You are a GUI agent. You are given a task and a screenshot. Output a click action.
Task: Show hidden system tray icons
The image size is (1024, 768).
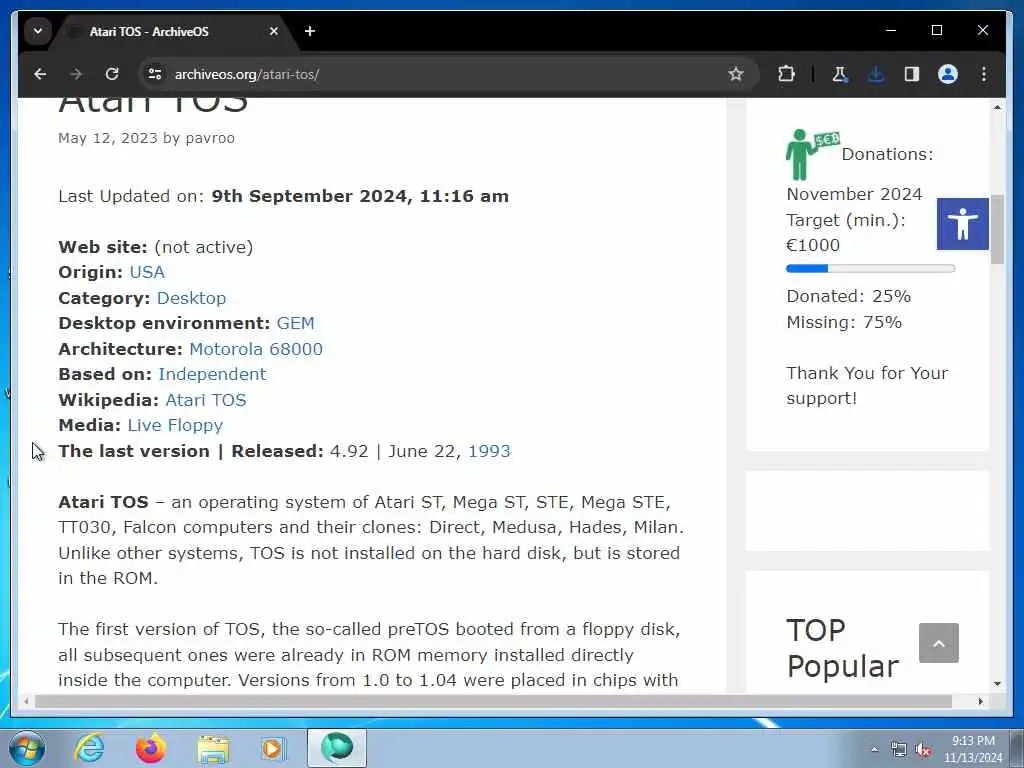(x=875, y=750)
